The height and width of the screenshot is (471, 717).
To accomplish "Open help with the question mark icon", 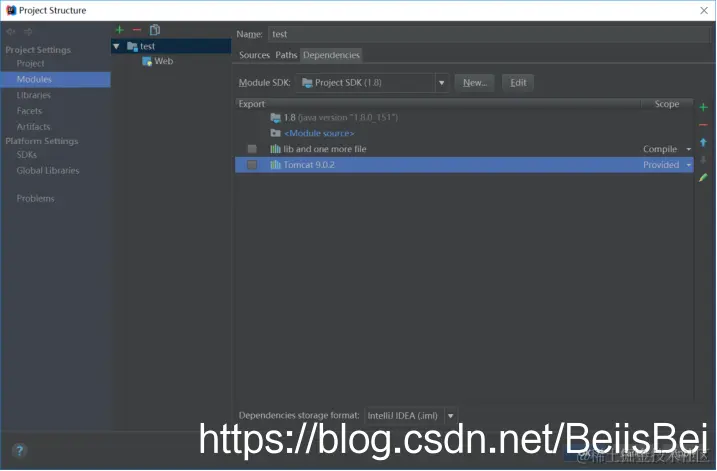I will click(19, 451).
